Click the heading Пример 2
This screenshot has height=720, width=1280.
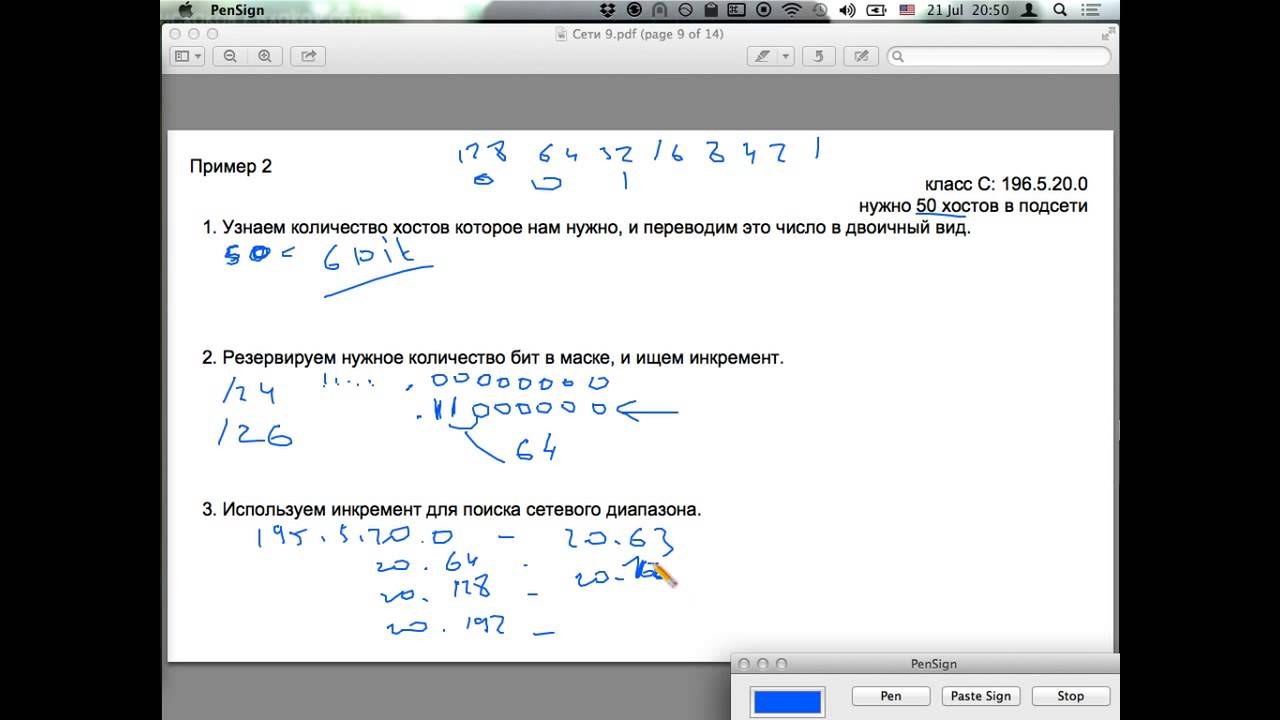pyautogui.click(x=231, y=166)
